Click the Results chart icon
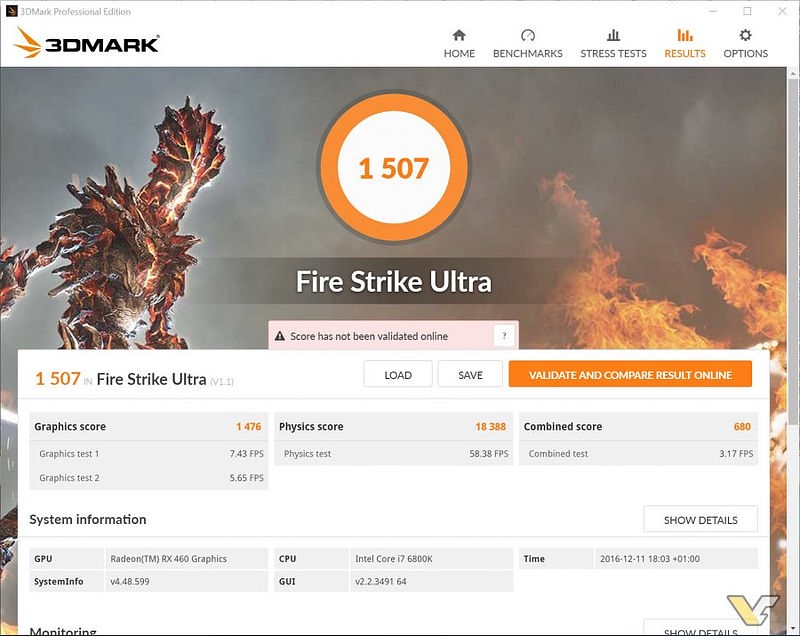The width and height of the screenshot is (800, 636). click(x=685, y=35)
